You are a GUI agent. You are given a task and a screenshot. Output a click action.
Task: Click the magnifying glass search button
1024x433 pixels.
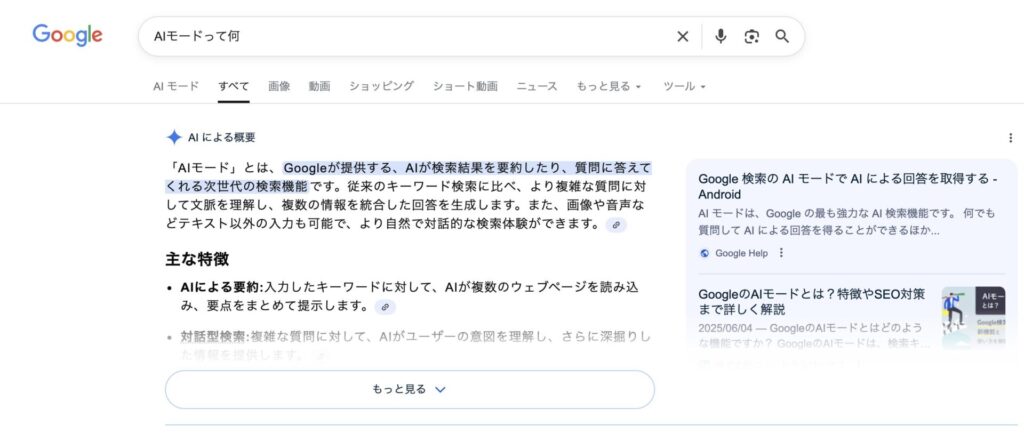[783, 37]
